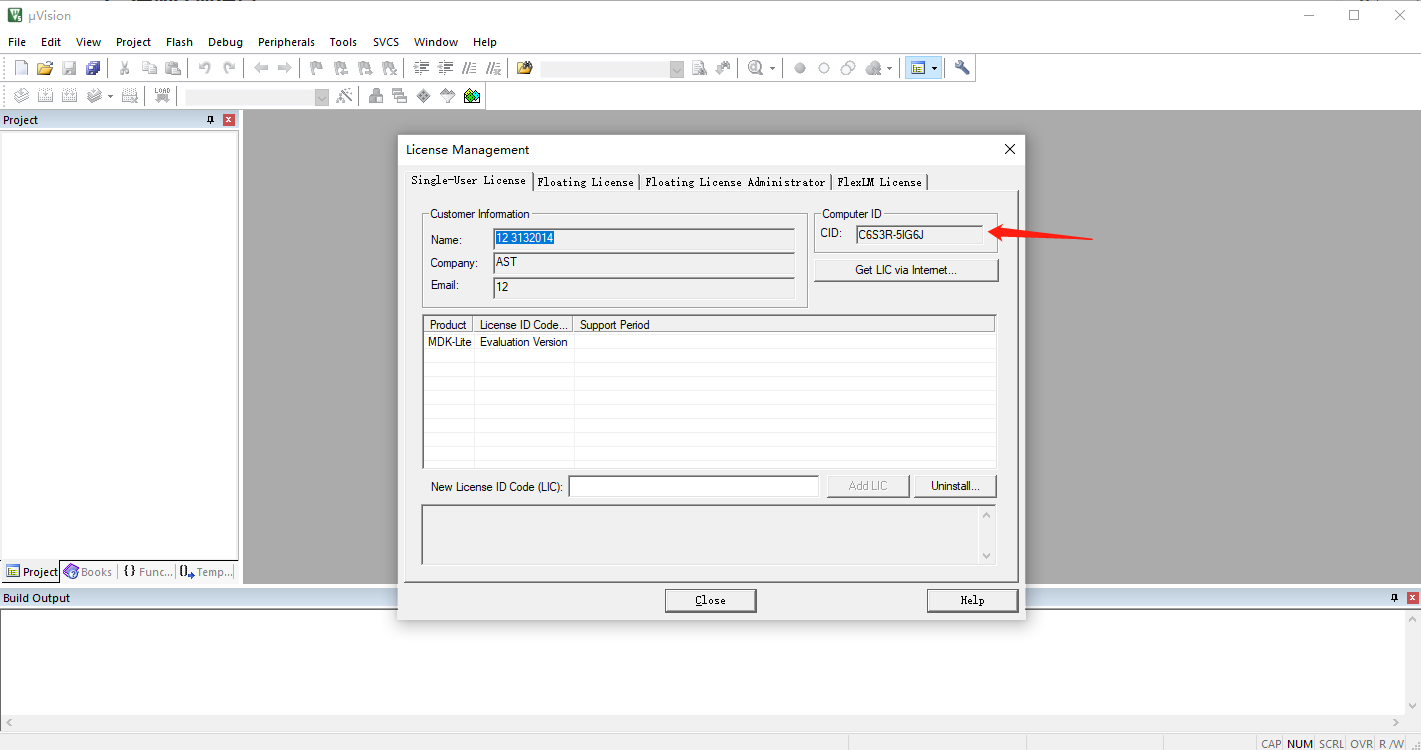Click the Uninstall button
This screenshot has width=1421, height=750.
(x=955, y=486)
